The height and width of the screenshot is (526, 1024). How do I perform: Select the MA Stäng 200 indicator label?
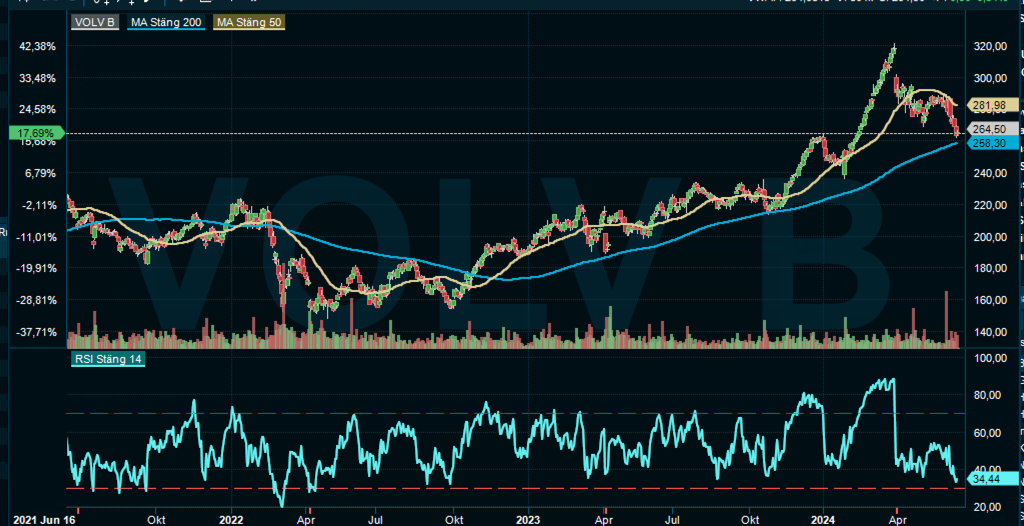(166, 21)
